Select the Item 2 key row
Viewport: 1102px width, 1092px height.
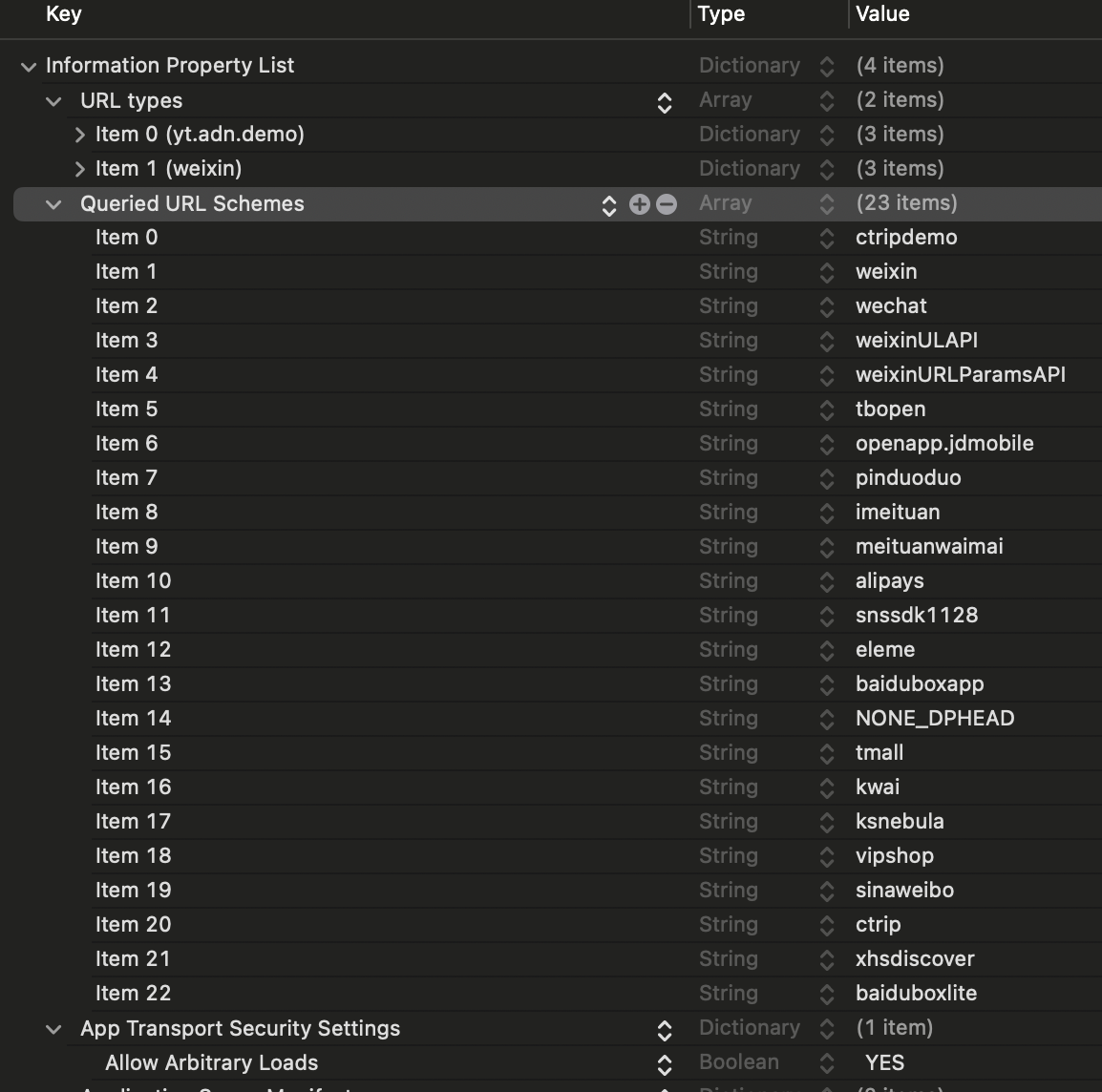pyautogui.click(x=126, y=306)
